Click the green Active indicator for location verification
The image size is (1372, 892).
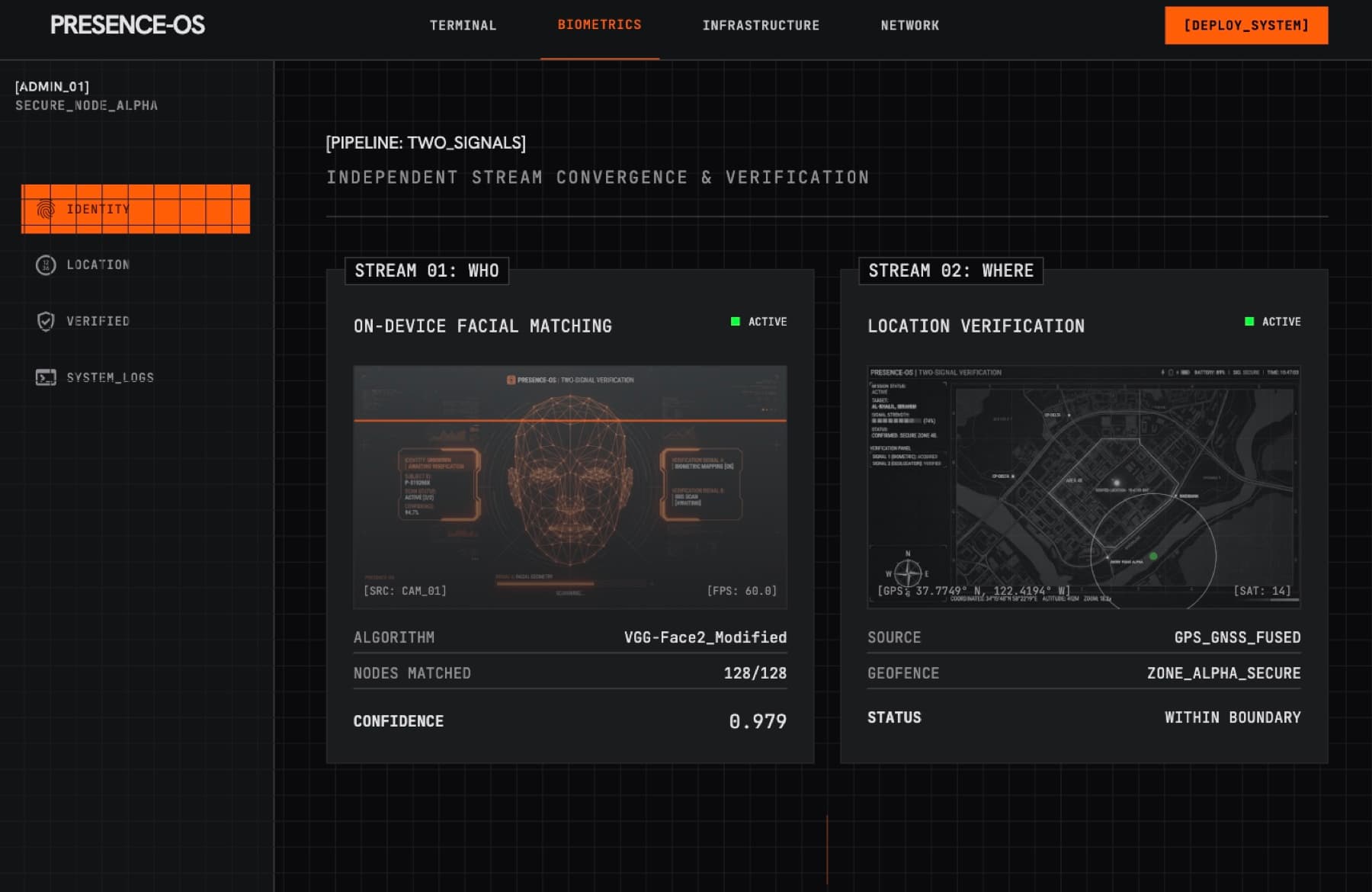click(x=1249, y=322)
